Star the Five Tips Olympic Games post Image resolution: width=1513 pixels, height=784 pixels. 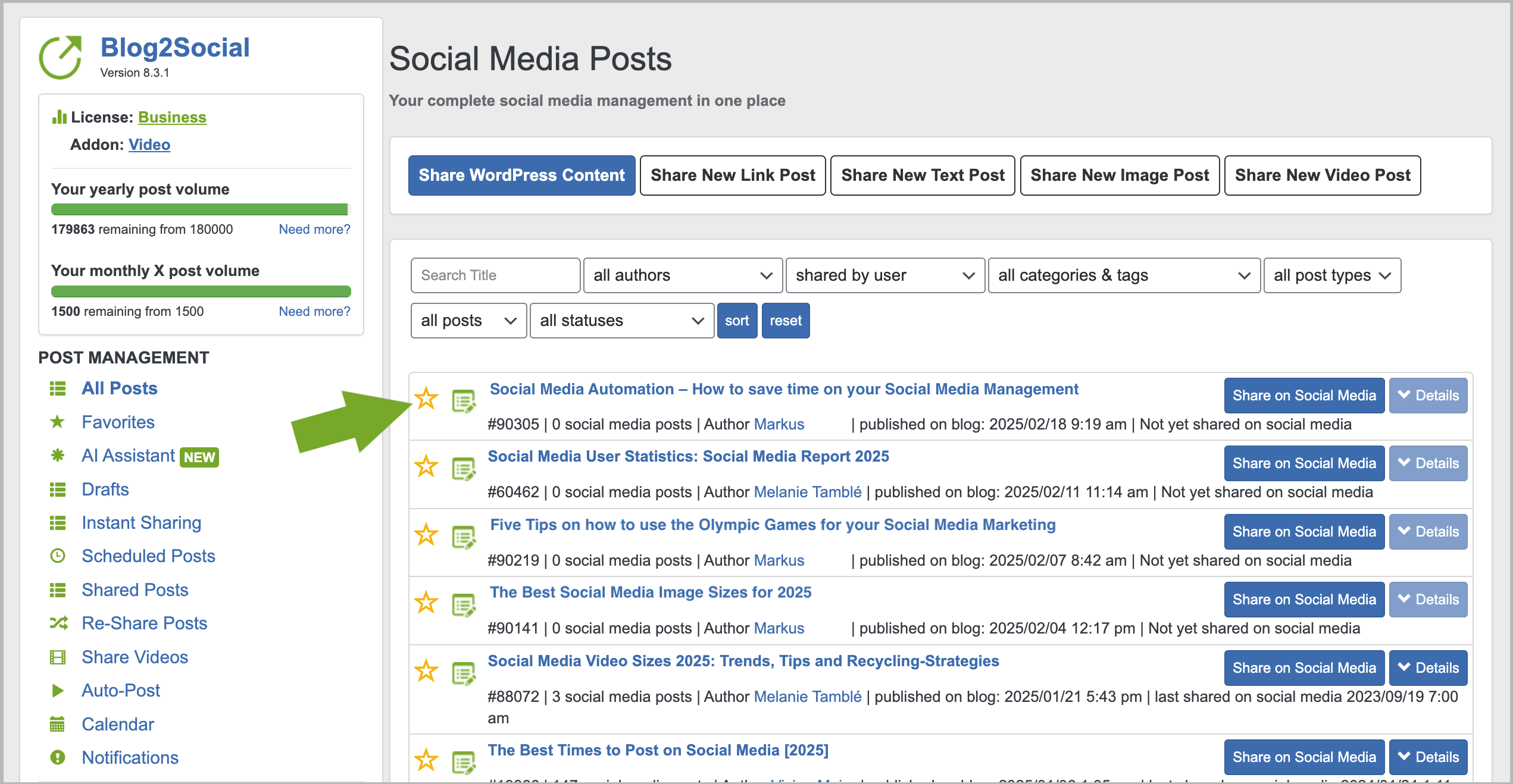point(426,535)
